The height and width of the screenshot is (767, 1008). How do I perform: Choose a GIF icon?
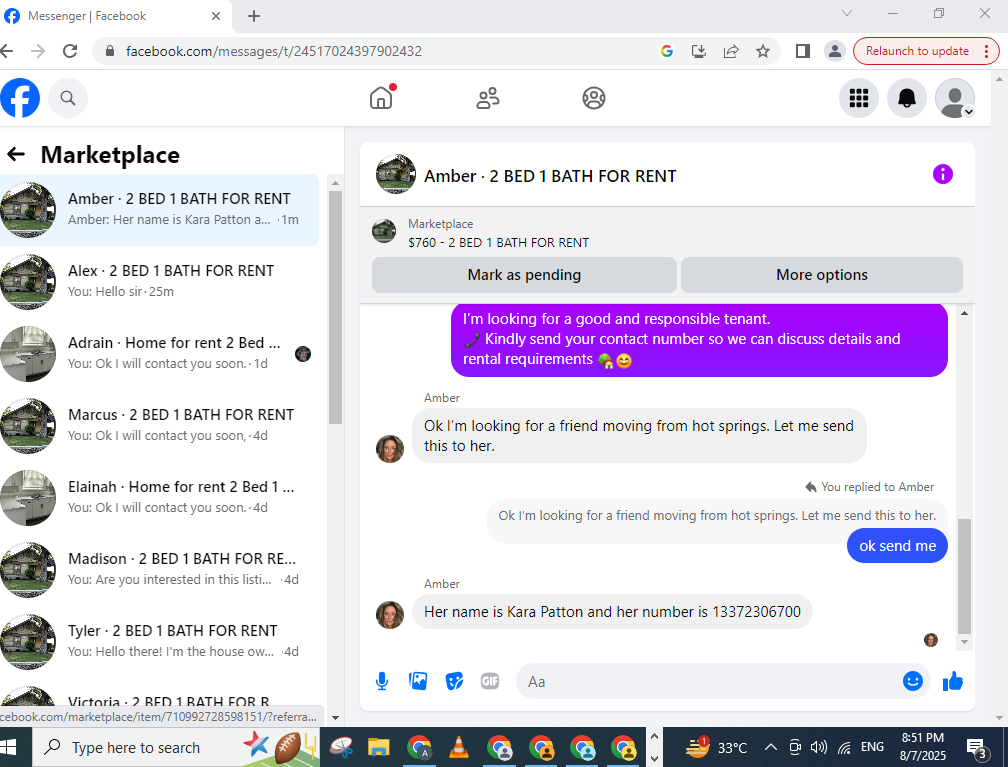coord(490,681)
